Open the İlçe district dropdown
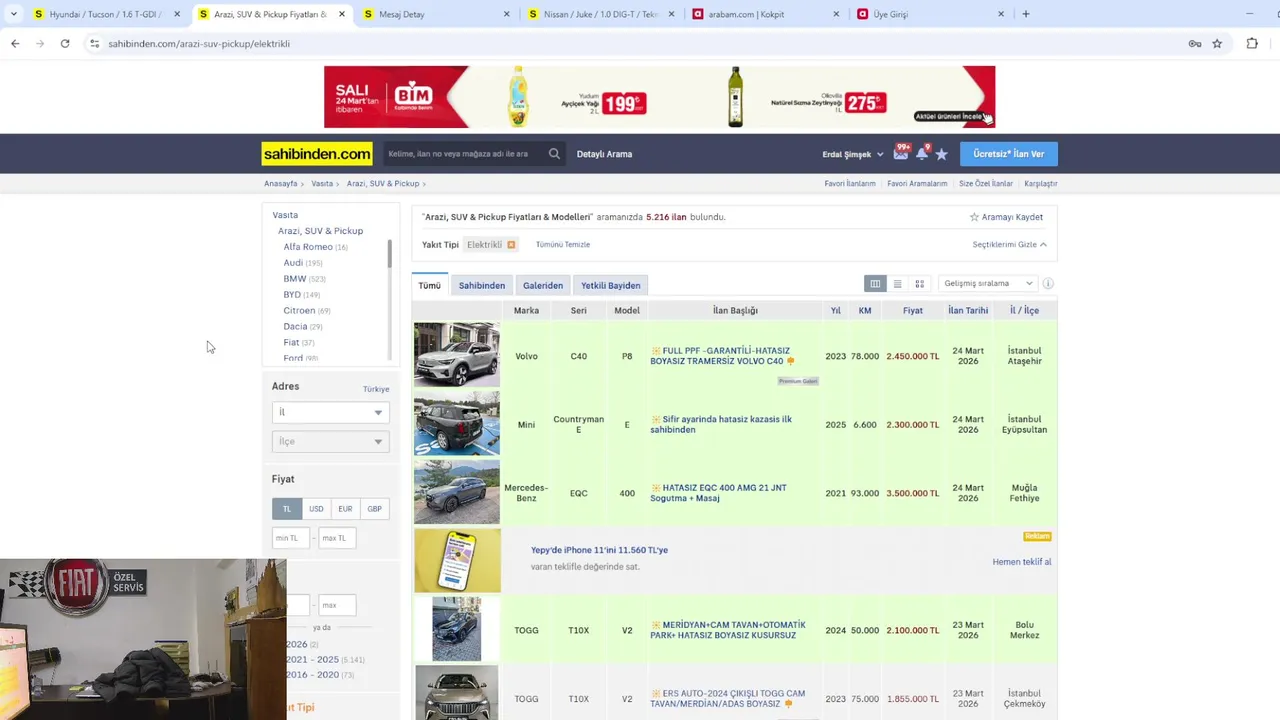This screenshot has width=1280, height=720. pyautogui.click(x=330, y=441)
